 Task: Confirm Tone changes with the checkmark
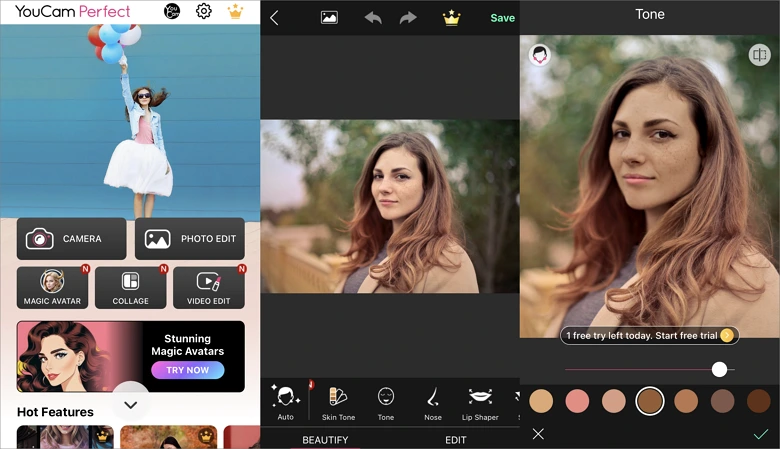[x=761, y=435]
